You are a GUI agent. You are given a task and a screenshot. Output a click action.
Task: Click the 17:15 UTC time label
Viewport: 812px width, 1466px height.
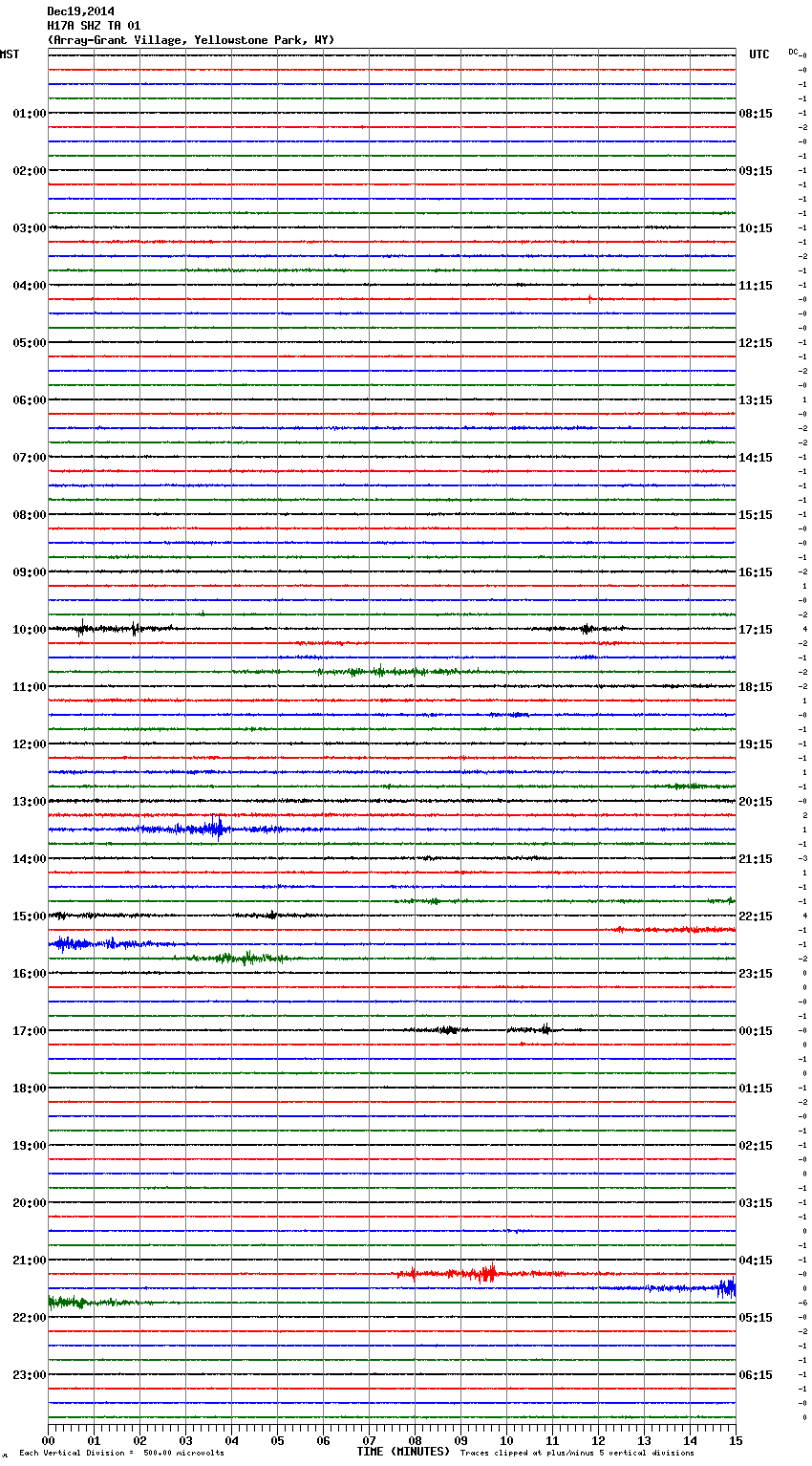(x=756, y=630)
